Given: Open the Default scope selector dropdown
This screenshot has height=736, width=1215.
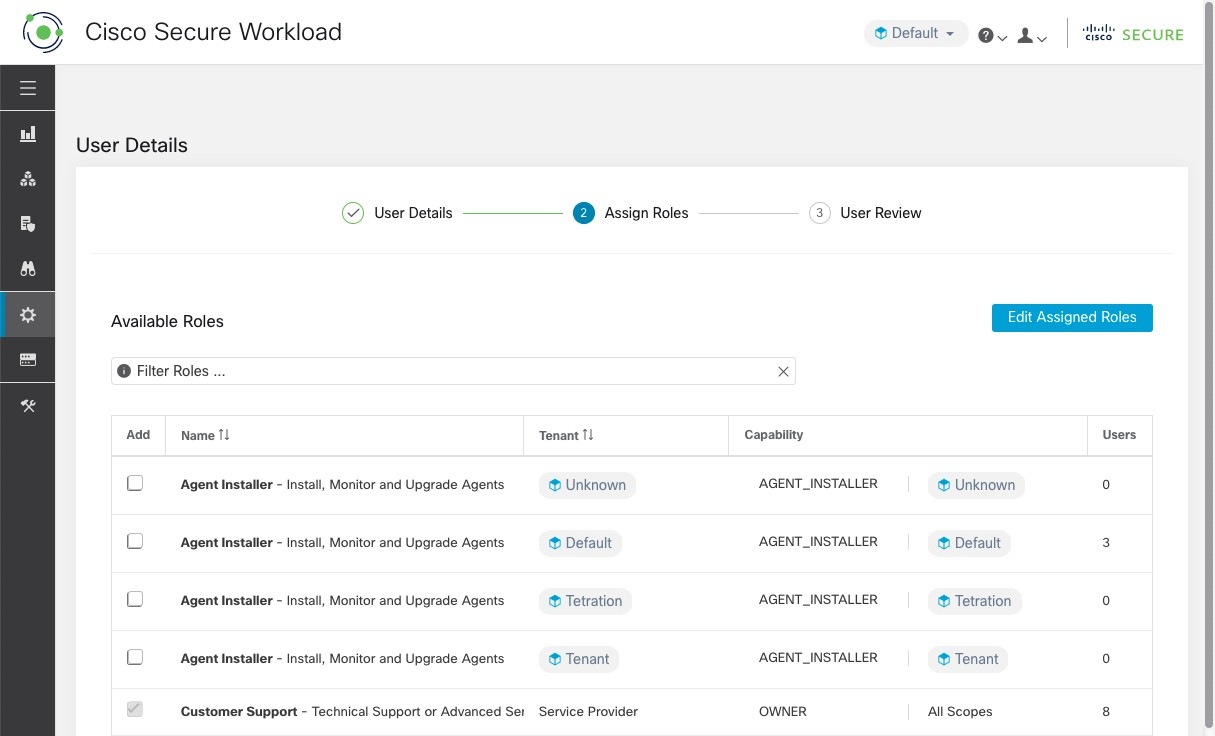Looking at the screenshot, I should click(x=914, y=32).
